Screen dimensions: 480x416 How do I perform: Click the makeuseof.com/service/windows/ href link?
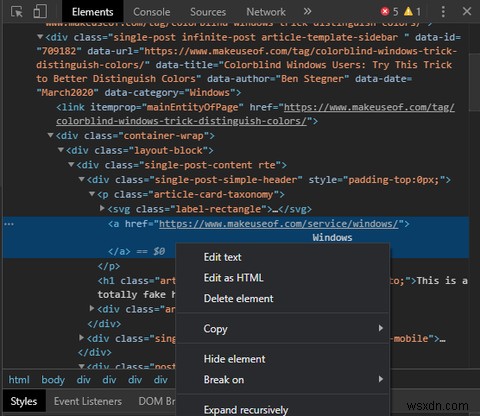[279, 224]
